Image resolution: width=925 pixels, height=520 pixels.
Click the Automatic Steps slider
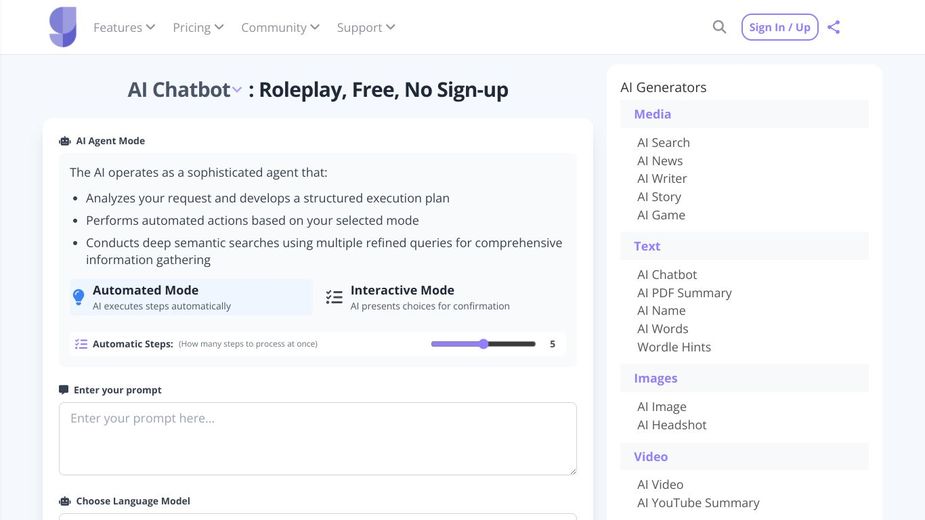(483, 344)
